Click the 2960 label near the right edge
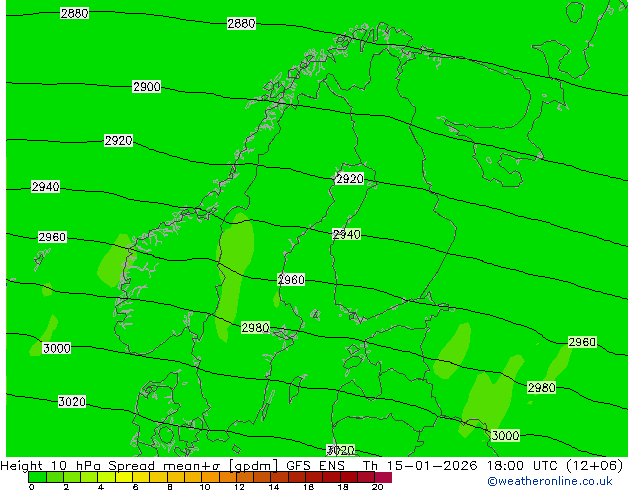This screenshot has height=490, width=634. (x=582, y=342)
